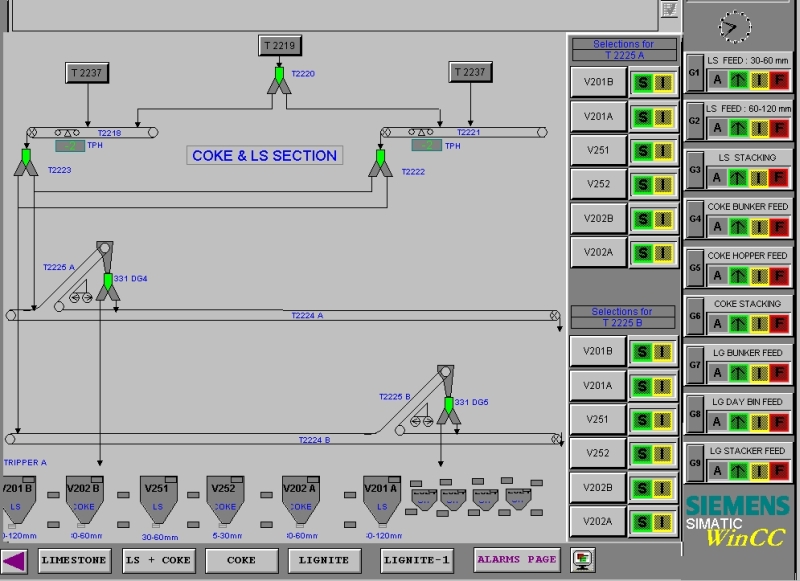Image resolution: width=800 pixels, height=581 pixels.
Task: Switch to the LIMESTONE screen
Action: tap(75, 560)
